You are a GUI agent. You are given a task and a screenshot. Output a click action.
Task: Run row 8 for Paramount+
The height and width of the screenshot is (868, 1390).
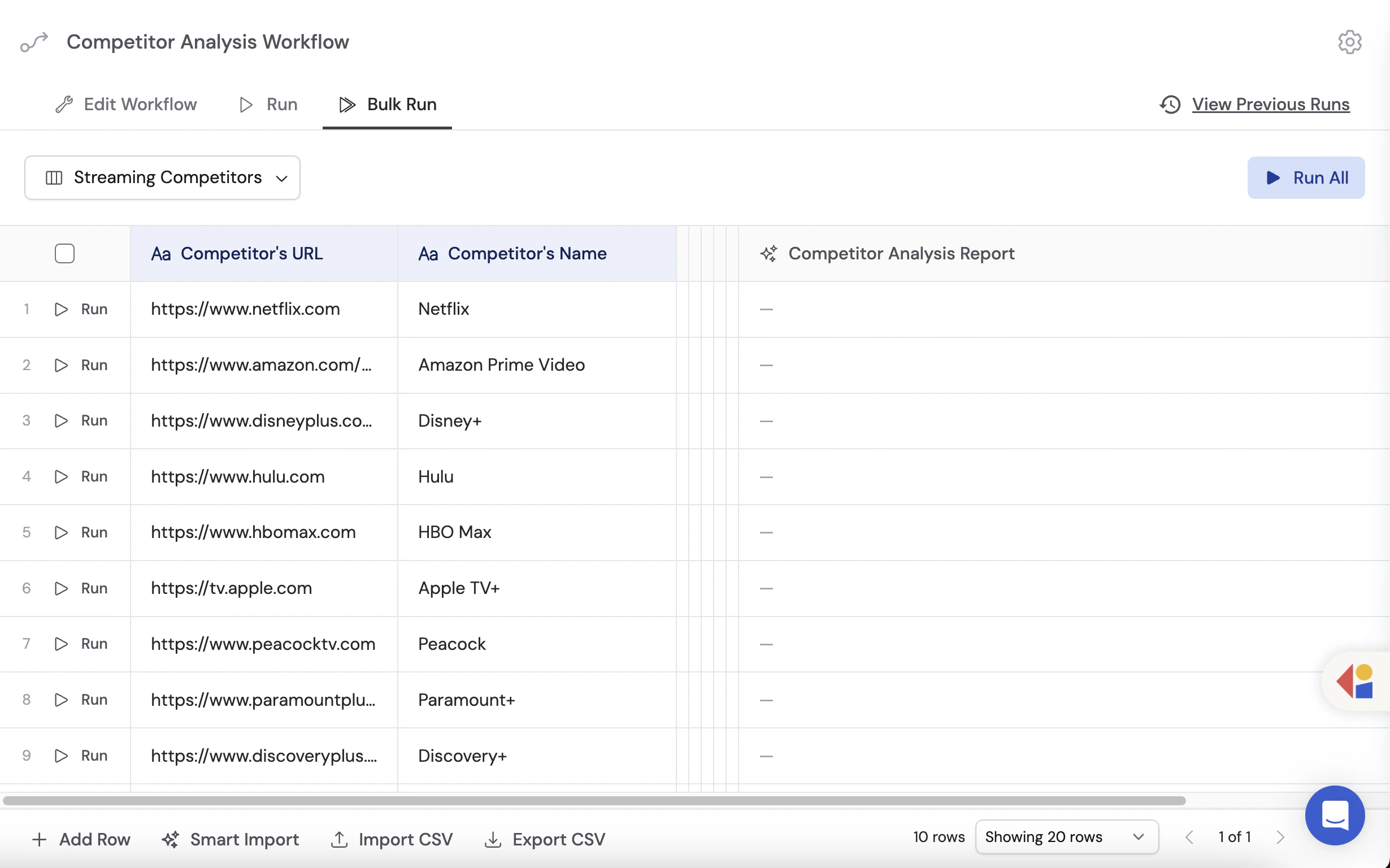[81, 700]
